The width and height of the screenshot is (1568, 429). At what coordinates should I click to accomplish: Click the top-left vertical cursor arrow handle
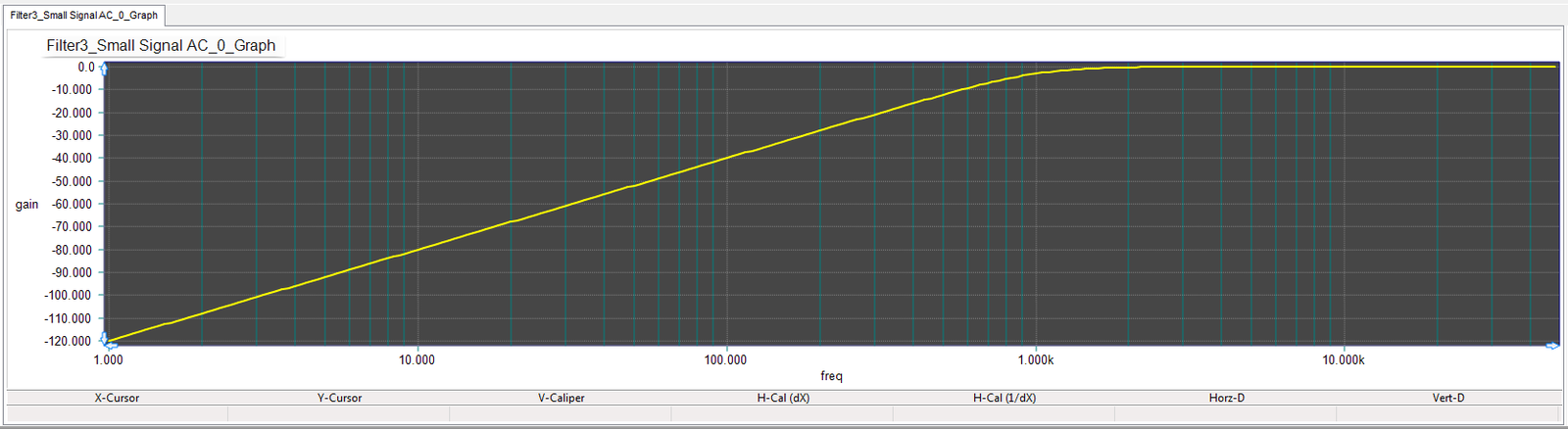tap(105, 69)
